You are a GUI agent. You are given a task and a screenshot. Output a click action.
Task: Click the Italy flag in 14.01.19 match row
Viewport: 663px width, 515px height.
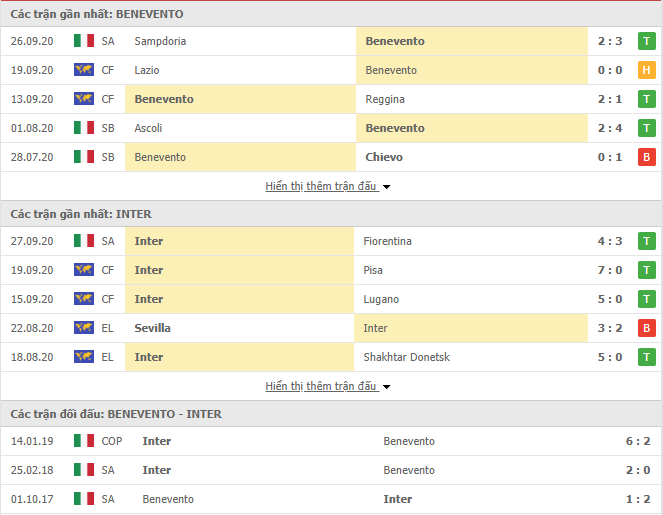(x=84, y=441)
